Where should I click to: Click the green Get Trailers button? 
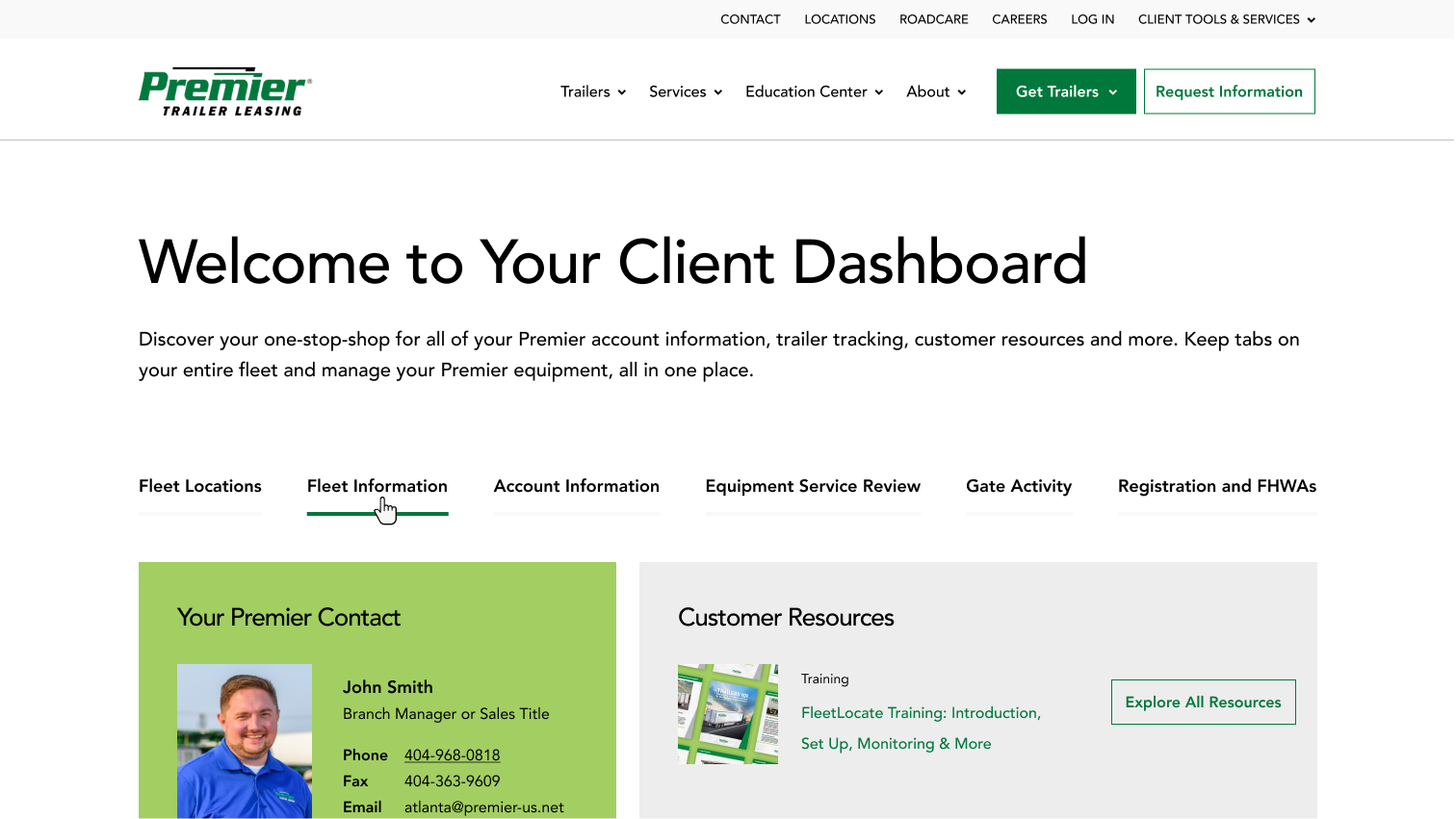tap(1066, 91)
